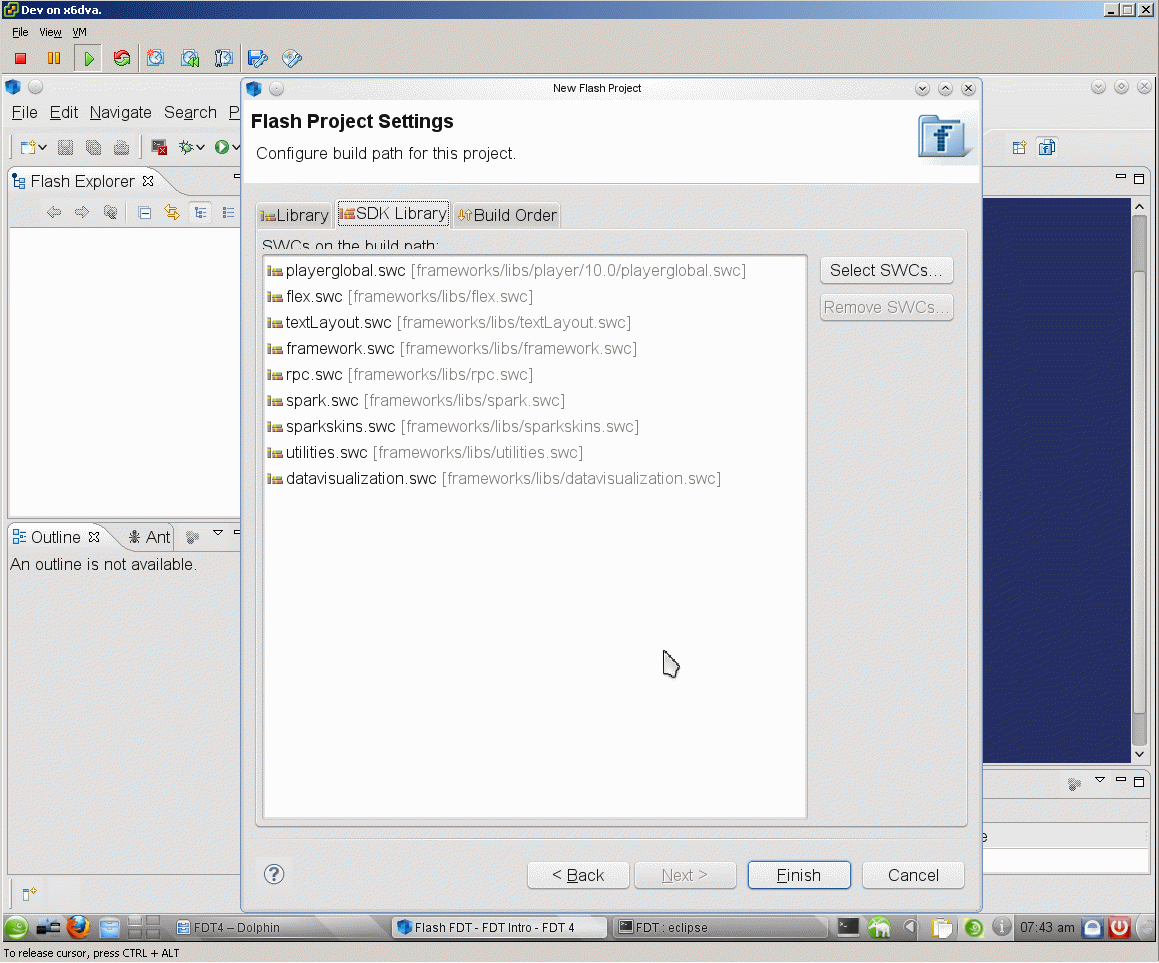Open the Eclipse File menu

pos(24,112)
